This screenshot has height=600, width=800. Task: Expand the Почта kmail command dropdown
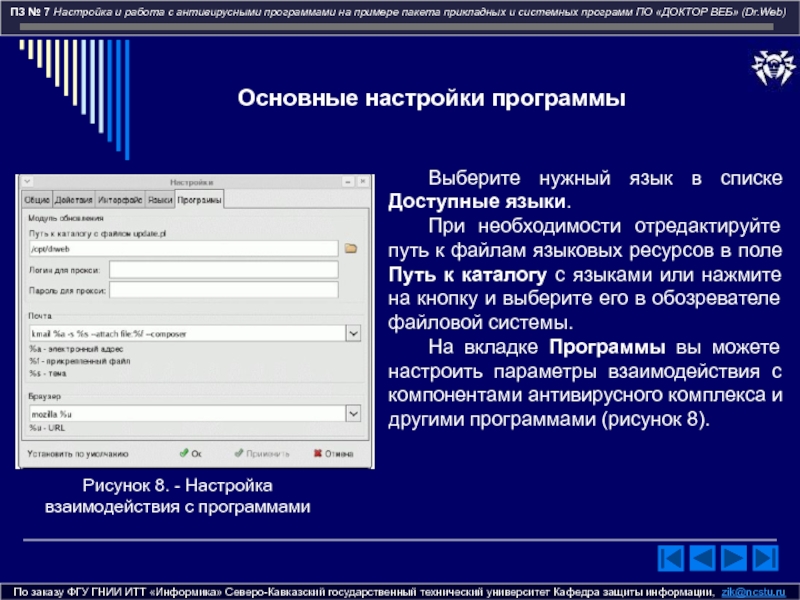click(353, 334)
